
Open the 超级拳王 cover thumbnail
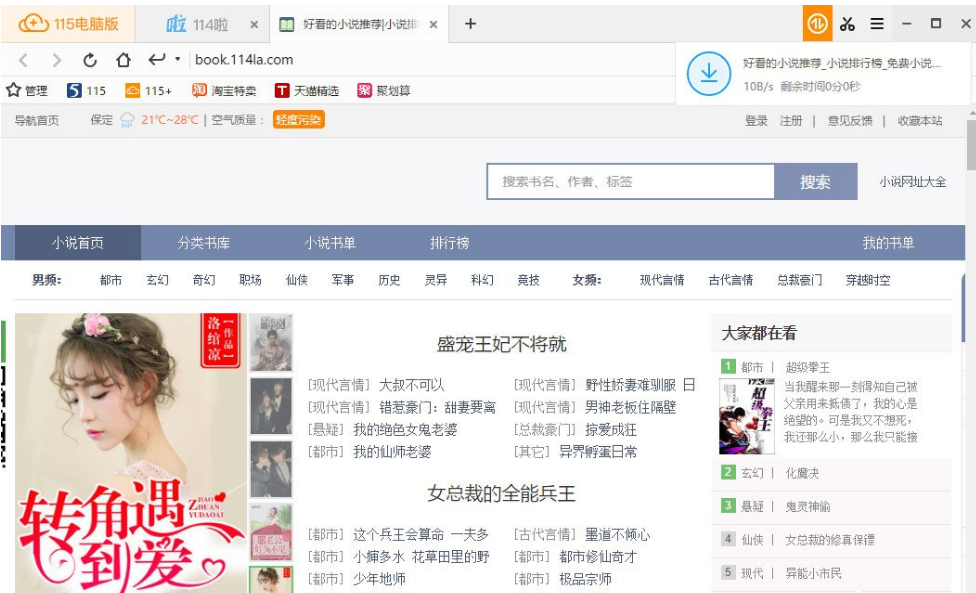(746, 416)
